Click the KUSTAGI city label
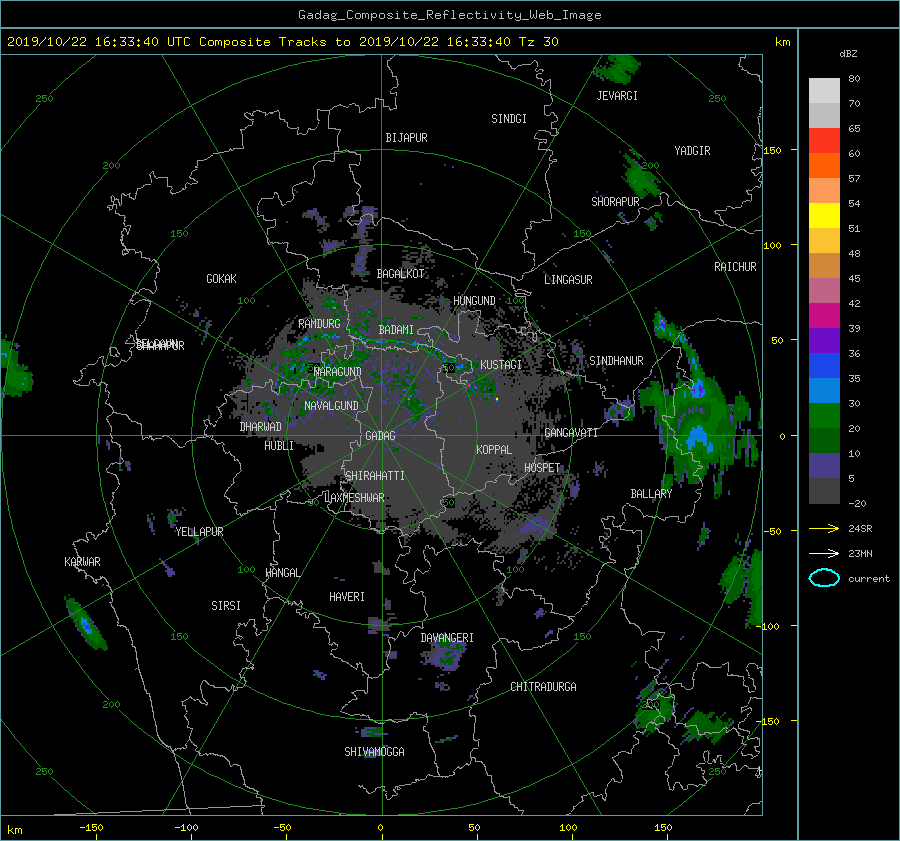Screen dimensions: 900x841 (501, 365)
